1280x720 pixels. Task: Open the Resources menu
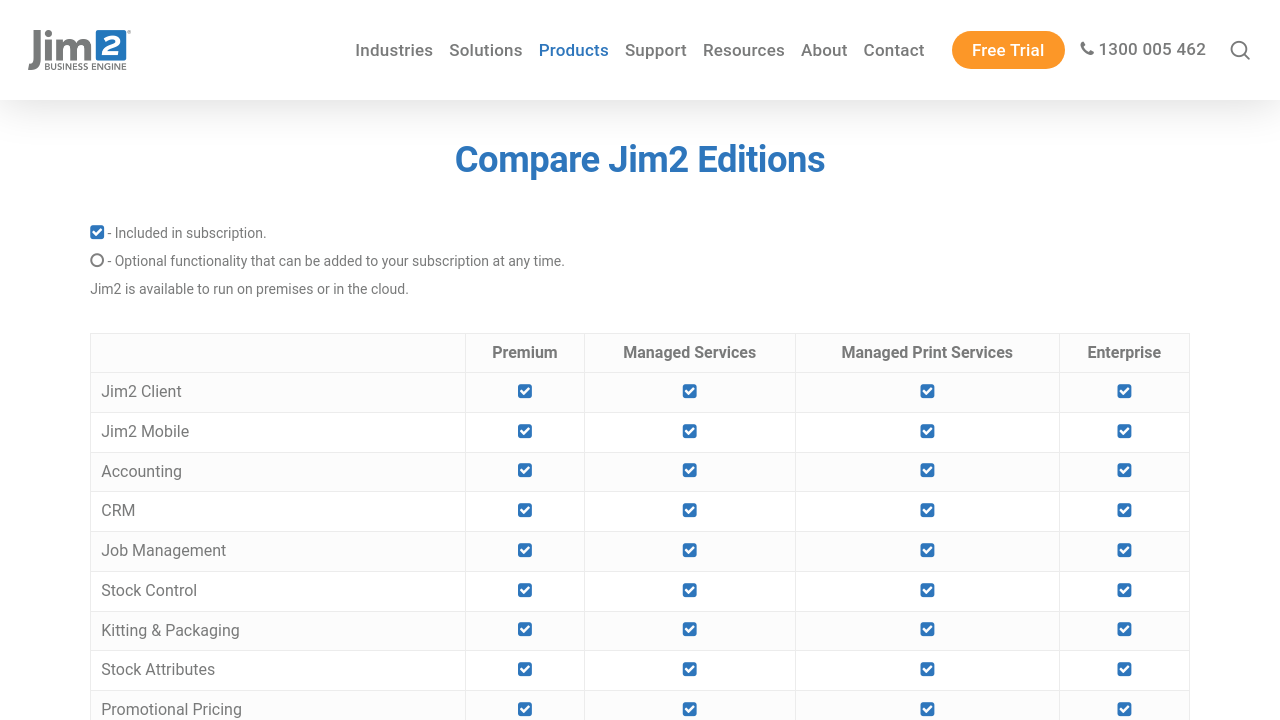click(x=744, y=50)
